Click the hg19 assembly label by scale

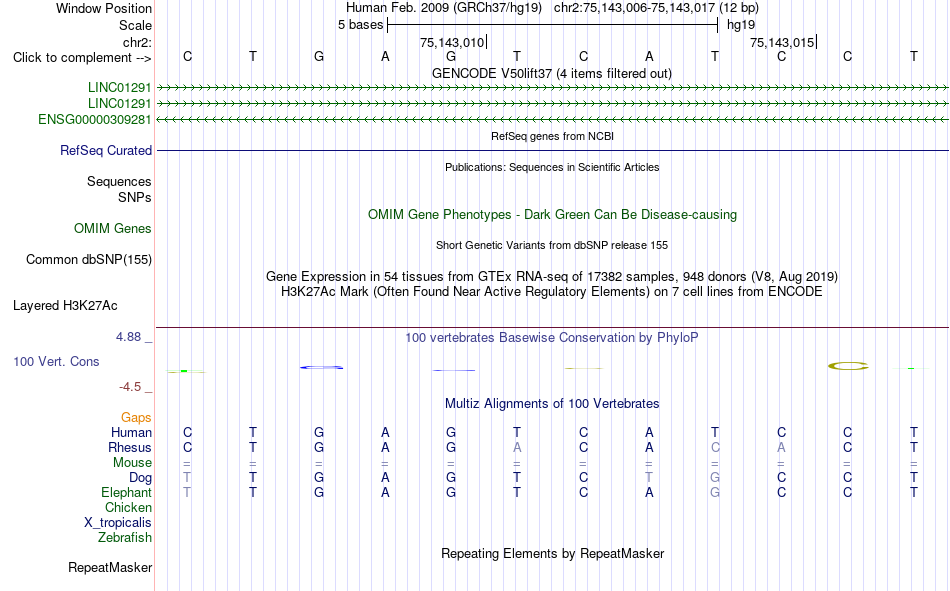tap(741, 25)
